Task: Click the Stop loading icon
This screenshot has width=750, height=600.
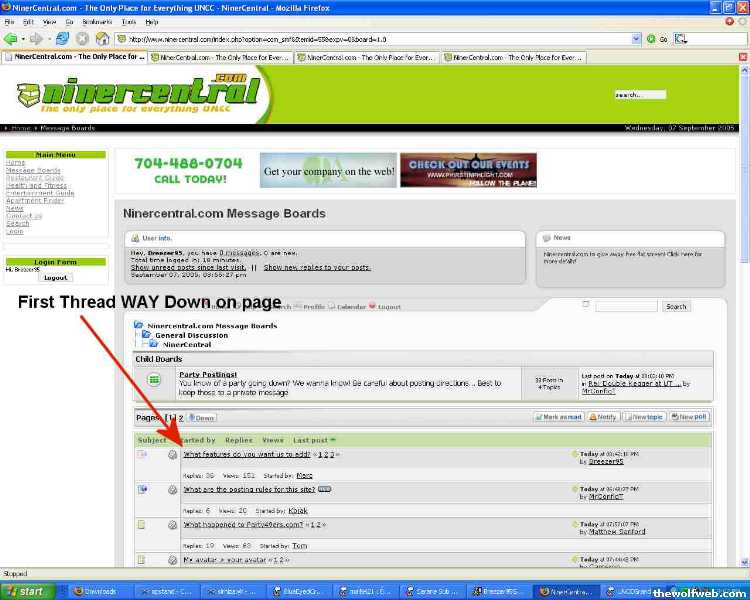Action: (x=82, y=38)
